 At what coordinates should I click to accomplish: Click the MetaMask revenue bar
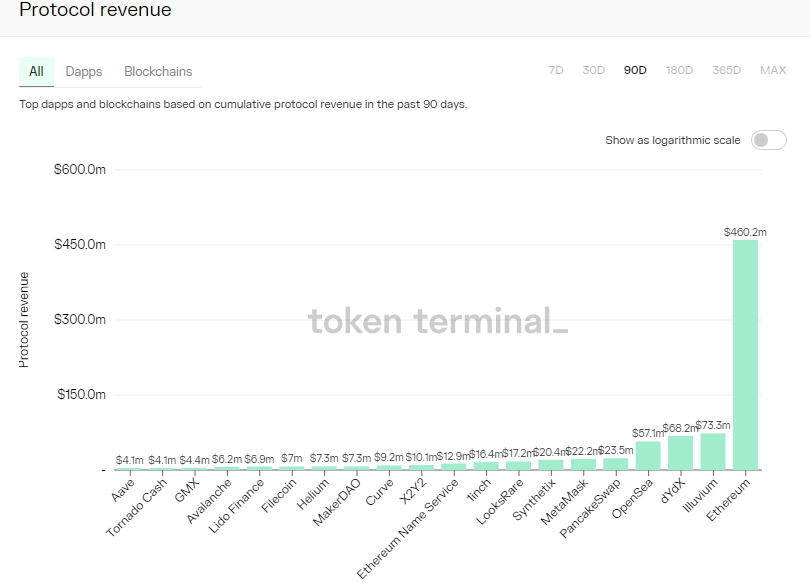583,464
